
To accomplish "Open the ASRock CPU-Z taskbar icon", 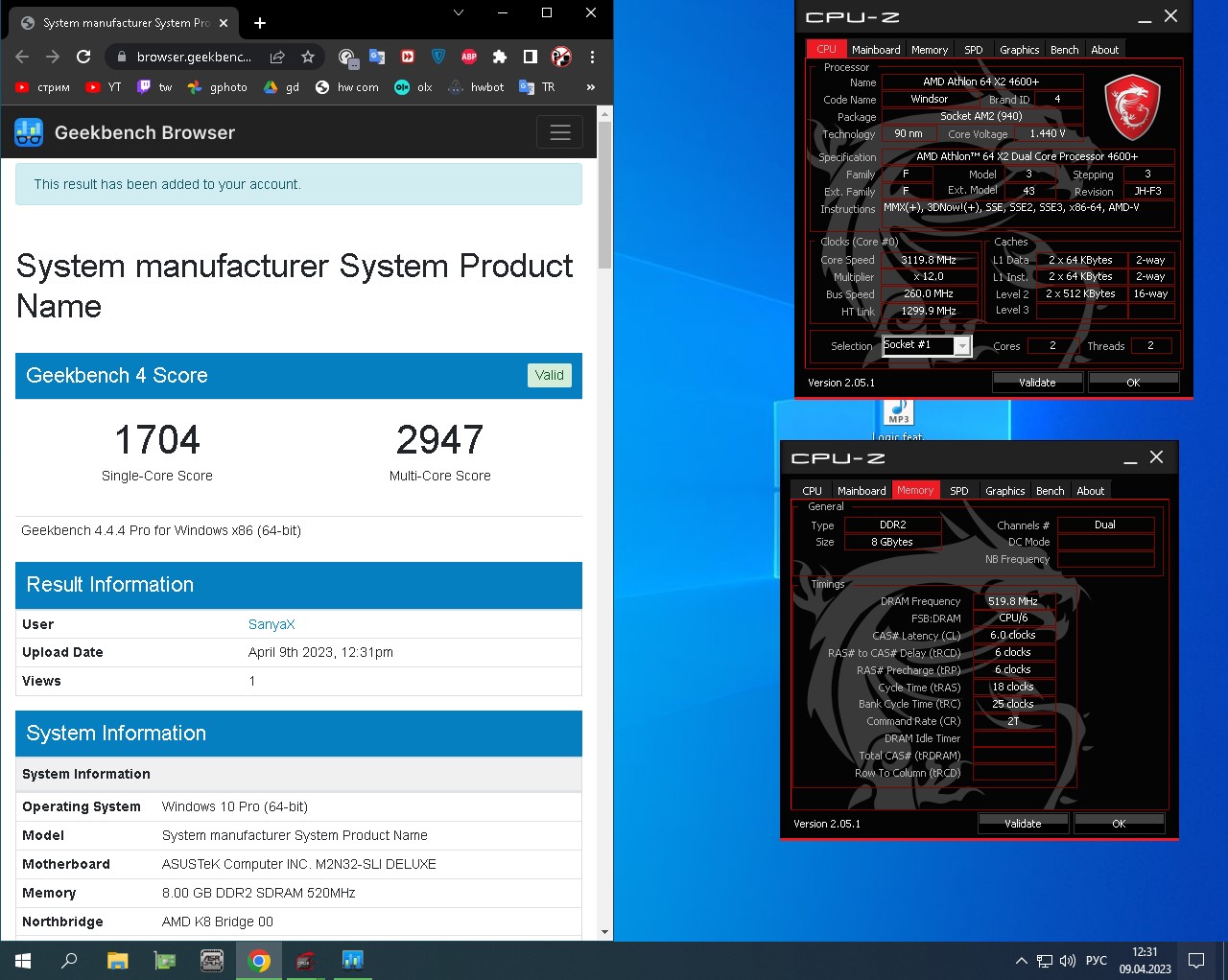I will point(212,960).
